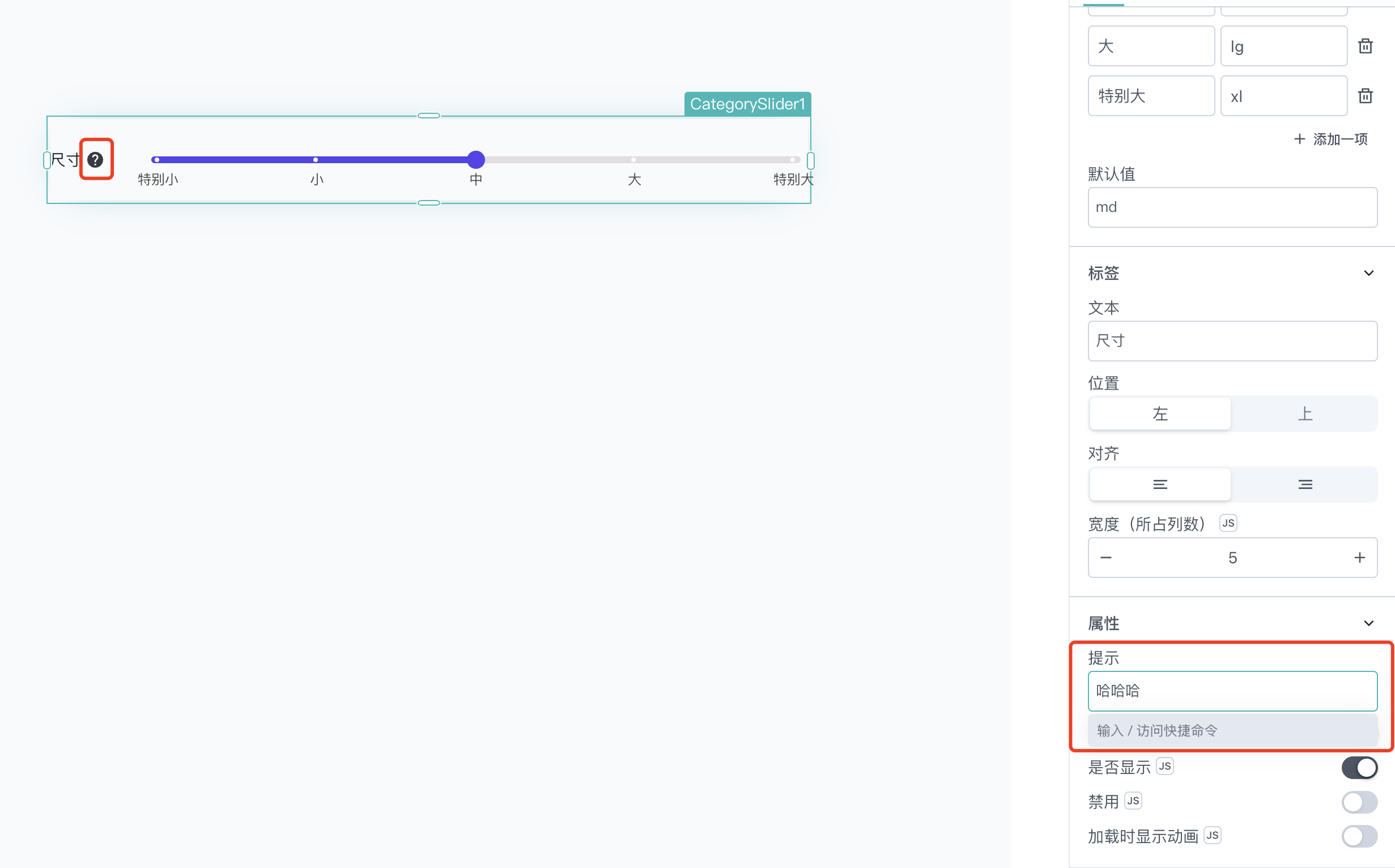Focus the 提示 input containing 哈哈哈
The width and height of the screenshot is (1395, 868).
click(1232, 691)
